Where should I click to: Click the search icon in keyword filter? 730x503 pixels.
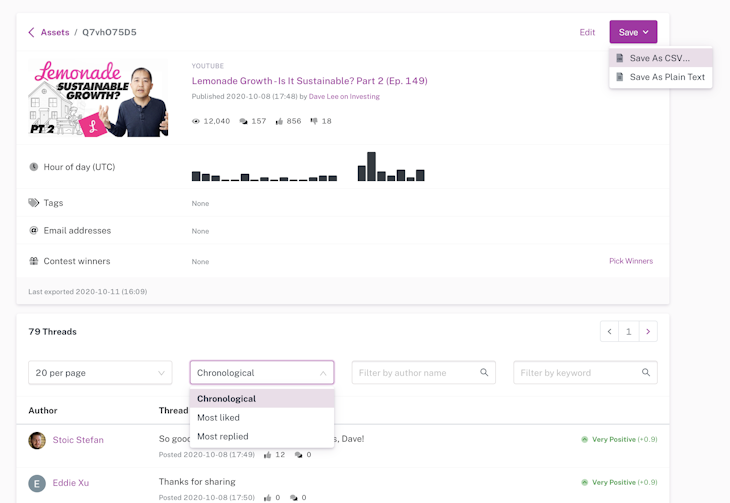645,373
